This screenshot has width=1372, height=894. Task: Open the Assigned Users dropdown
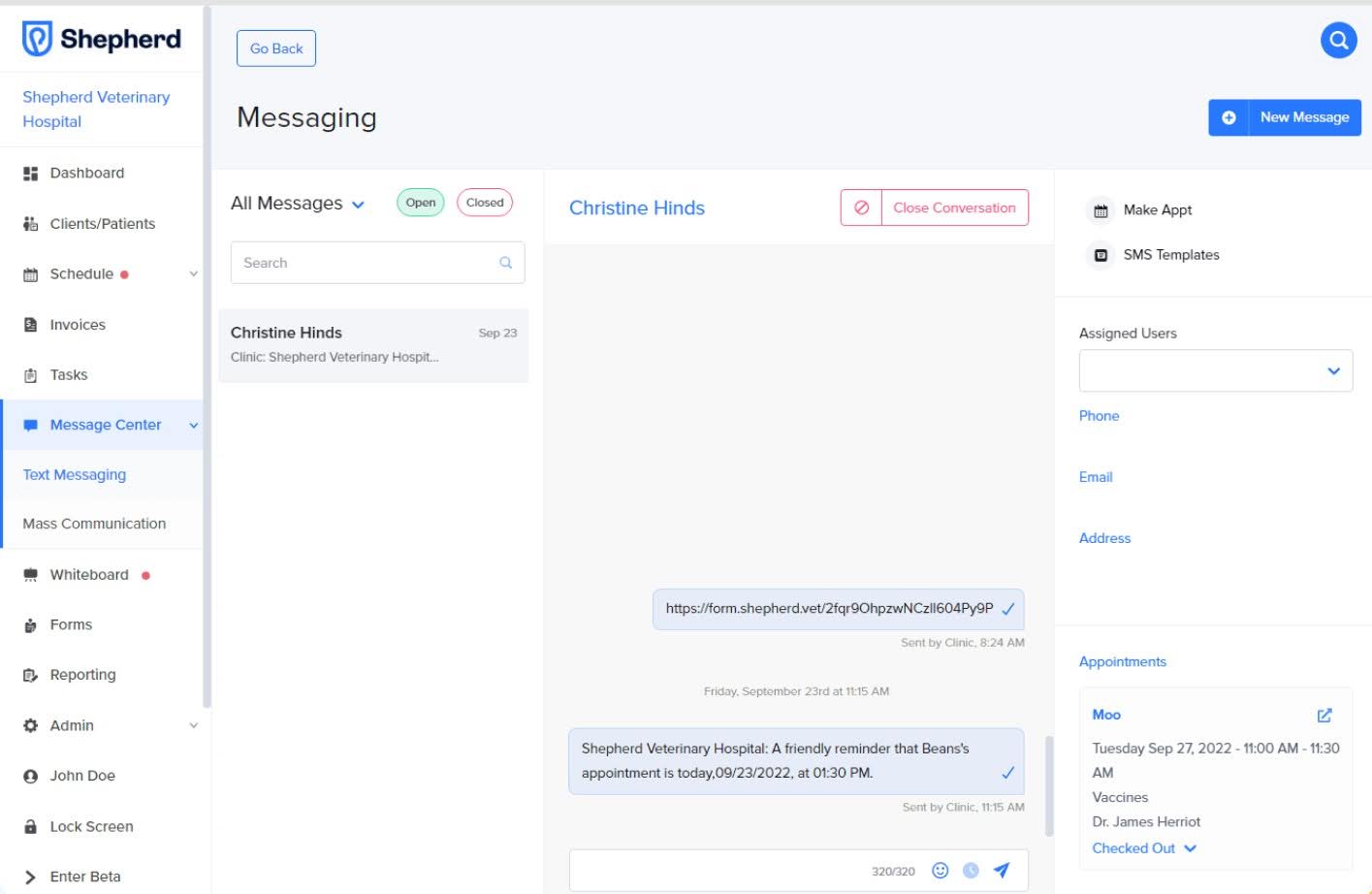point(1216,370)
